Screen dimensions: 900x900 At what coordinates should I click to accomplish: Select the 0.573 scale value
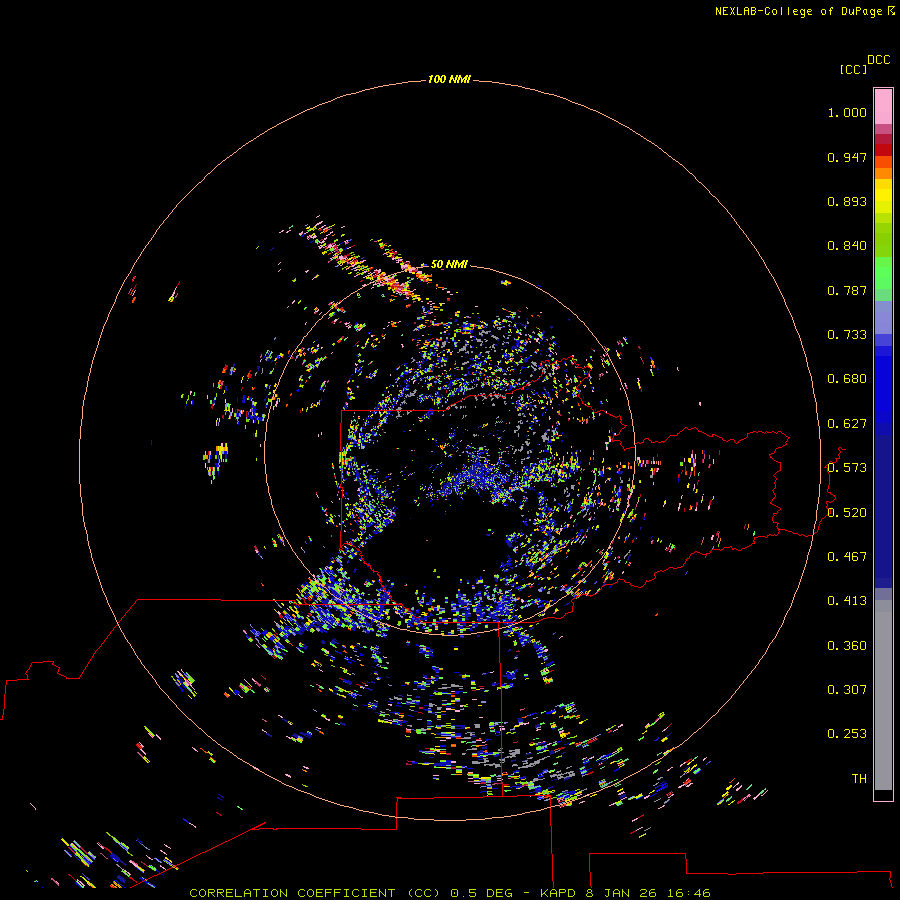pos(847,468)
